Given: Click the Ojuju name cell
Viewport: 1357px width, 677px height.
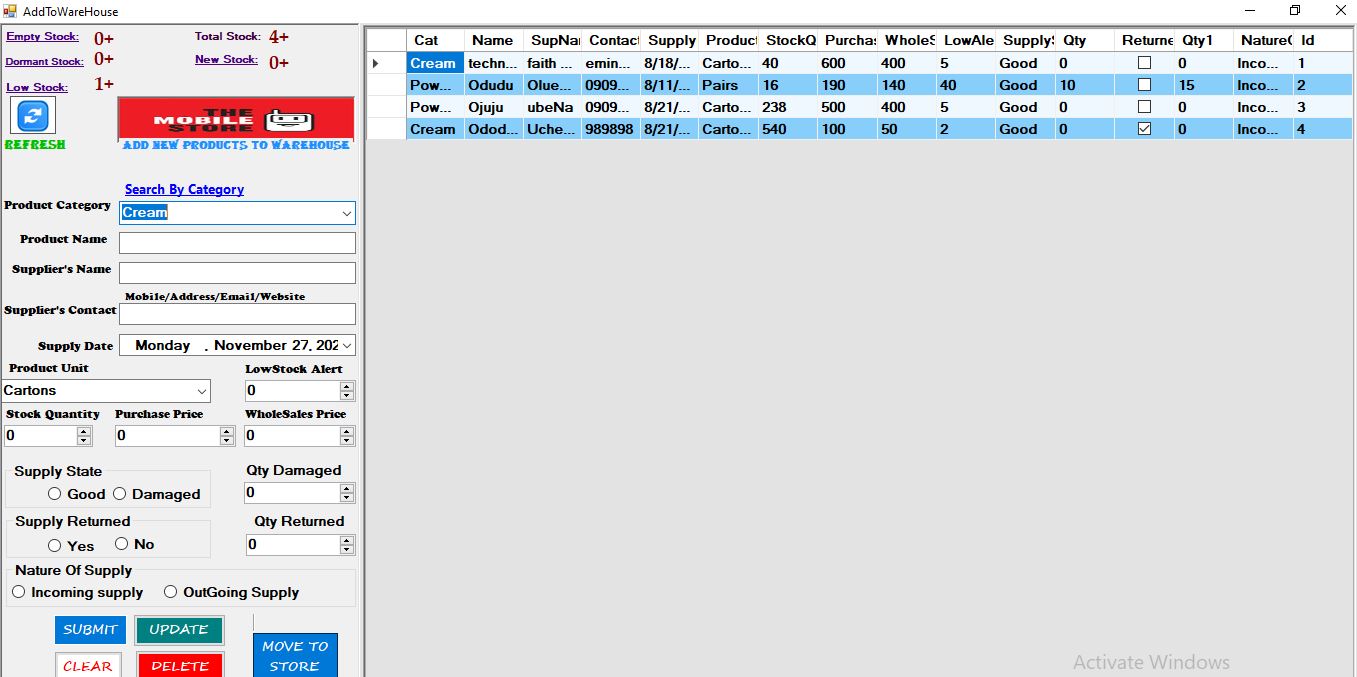Looking at the screenshot, I should [x=493, y=107].
